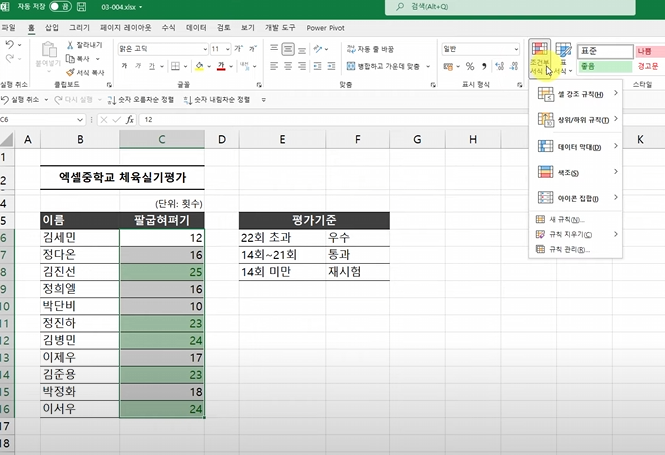Select the column C header
The width and height of the screenshot is (665, 455).
pyautogui.click(x=162, y=140)
